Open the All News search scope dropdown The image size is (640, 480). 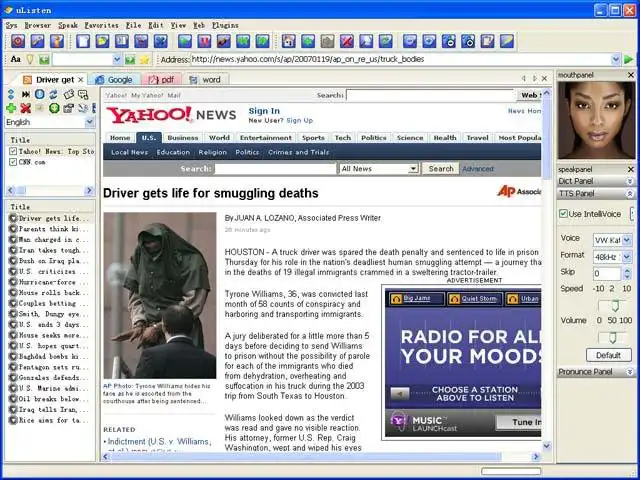coord(413,169)
